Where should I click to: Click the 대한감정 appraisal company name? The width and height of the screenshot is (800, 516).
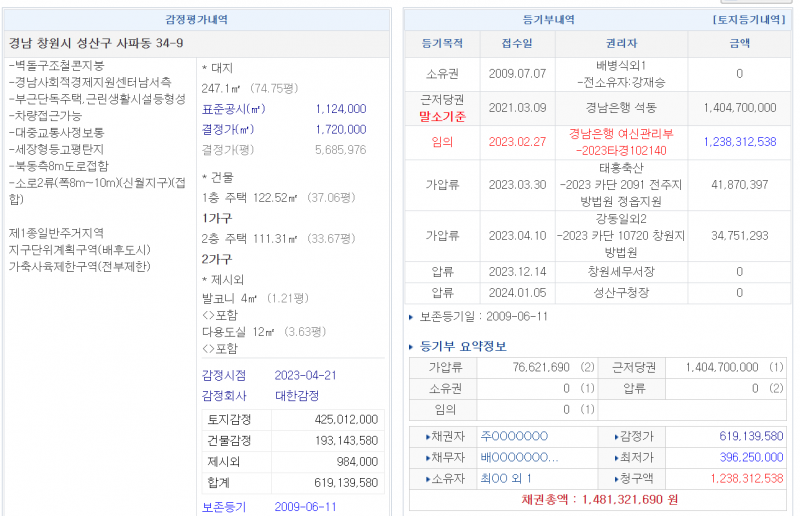point(298,396)
